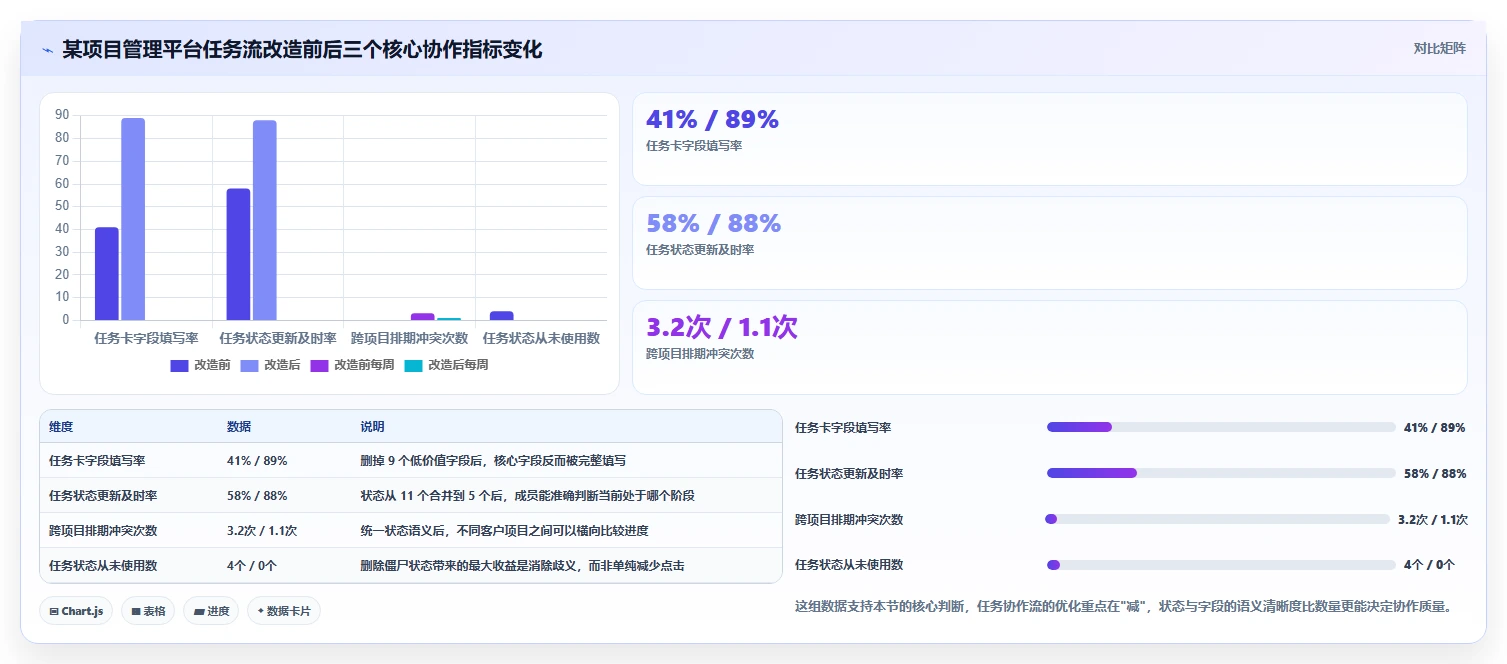Click the icon inside the 进度 chip

click(199, 611)
